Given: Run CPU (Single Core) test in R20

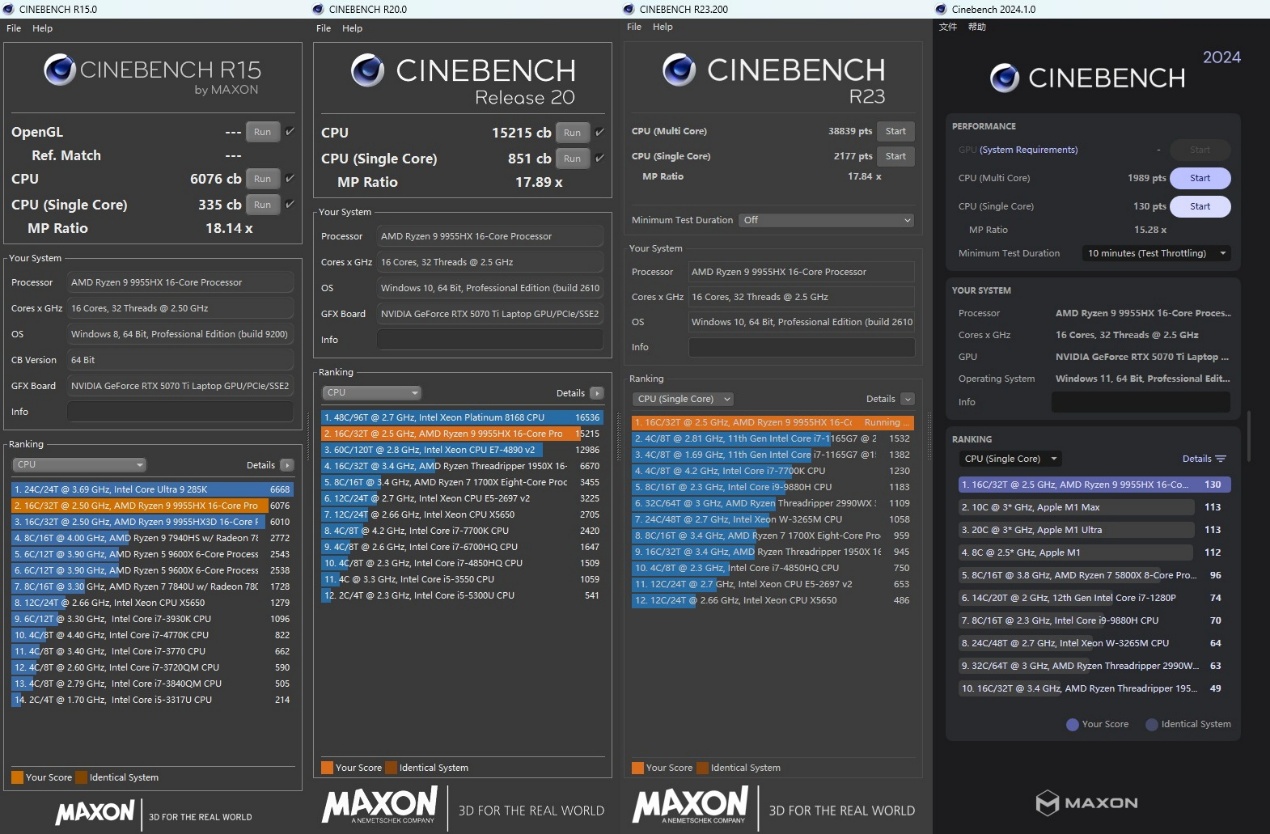Looking at the screenshot, I should click(x=573, y=158).
